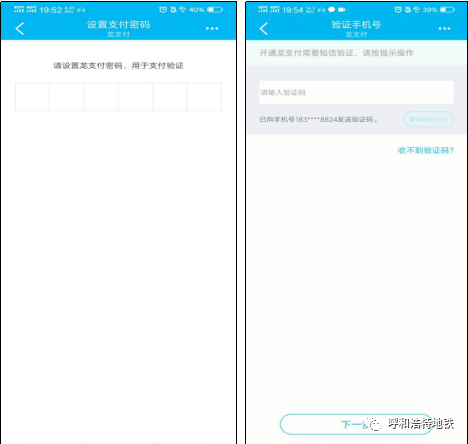Tap the battery icon on the 19:54 status bar
Image resolution: width=468 pixels, height=444 pixels.
click(447, 10)
